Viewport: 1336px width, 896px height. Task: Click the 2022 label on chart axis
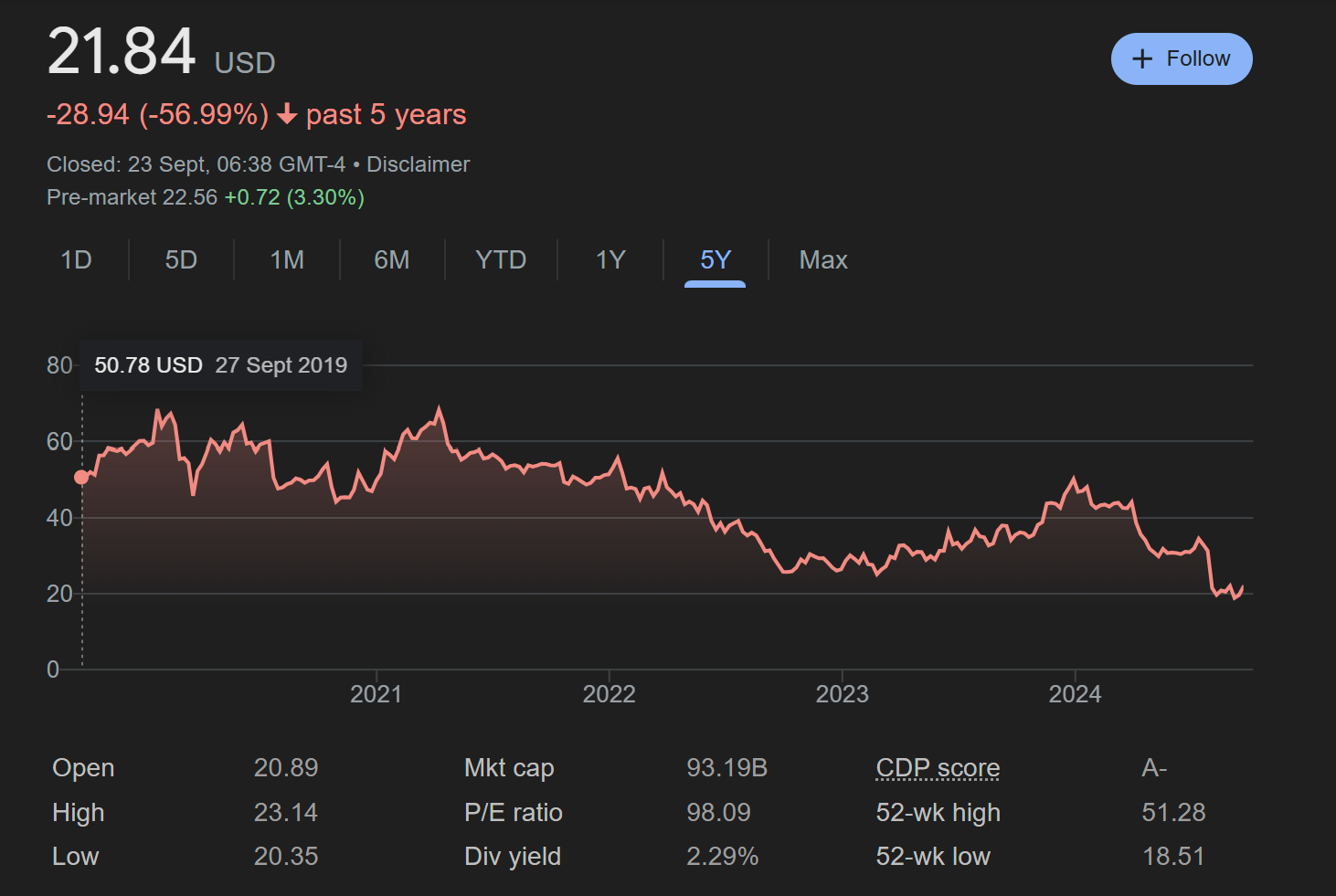[x=609, y=694]
